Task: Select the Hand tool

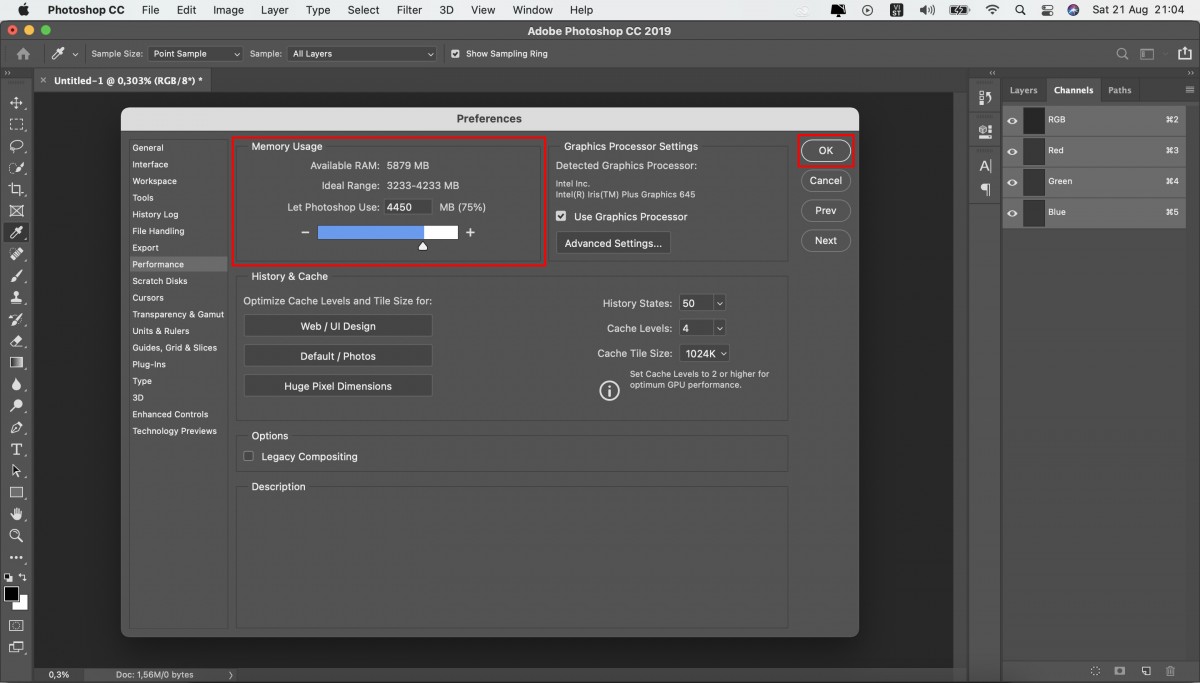Action: 16,514
